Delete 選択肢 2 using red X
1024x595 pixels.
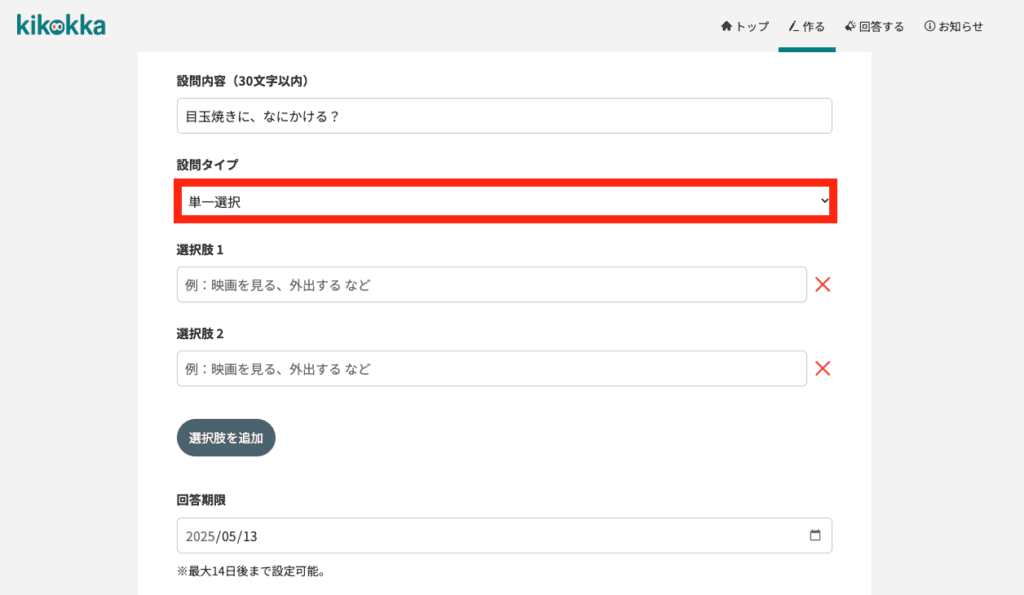pyautogui.click(x=823, y=368)
